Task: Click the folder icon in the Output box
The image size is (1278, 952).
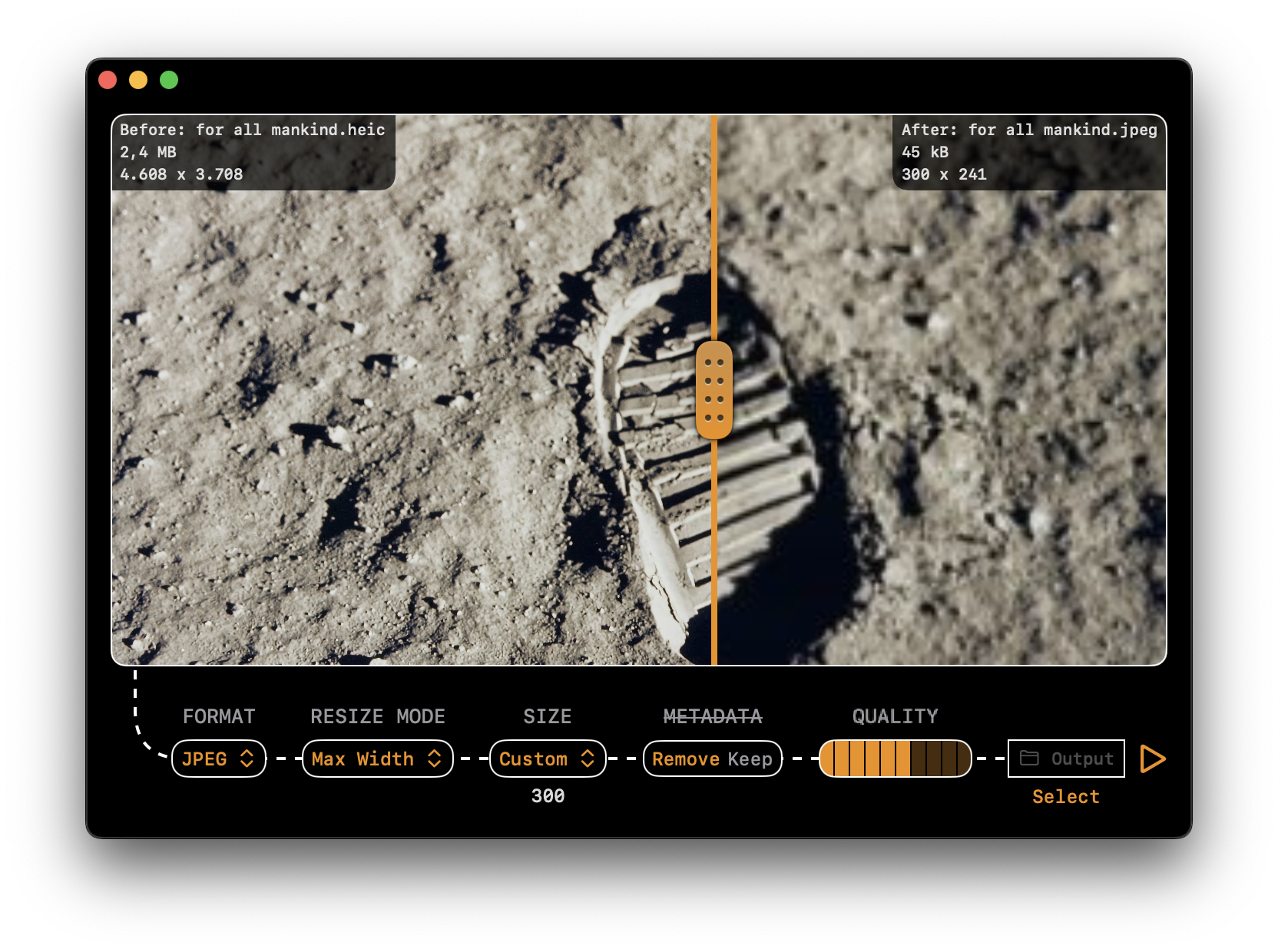Action: 1029,759
